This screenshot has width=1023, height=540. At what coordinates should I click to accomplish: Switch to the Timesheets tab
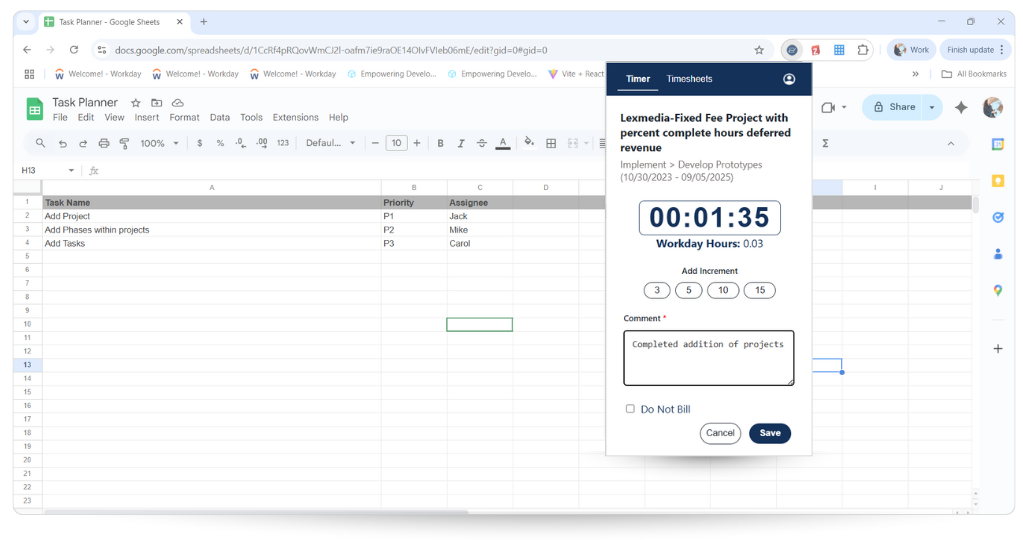689,79
